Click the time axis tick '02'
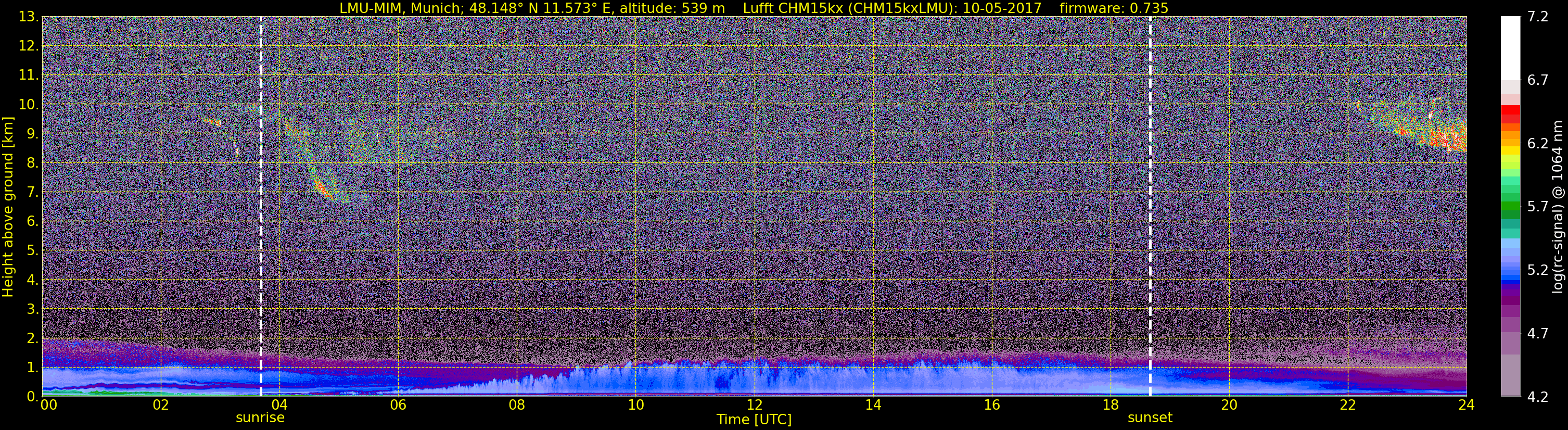 pos(161,406)
